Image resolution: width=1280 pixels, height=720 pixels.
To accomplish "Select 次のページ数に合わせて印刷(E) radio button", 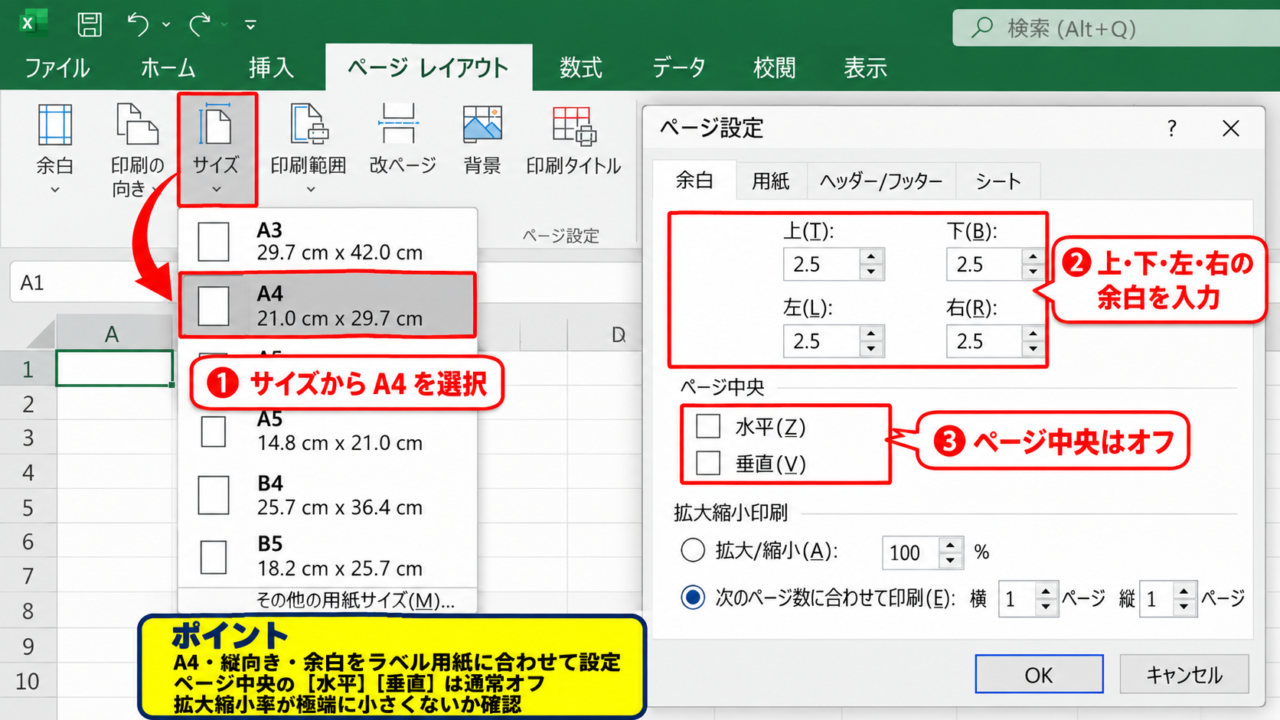I will 693,598.
